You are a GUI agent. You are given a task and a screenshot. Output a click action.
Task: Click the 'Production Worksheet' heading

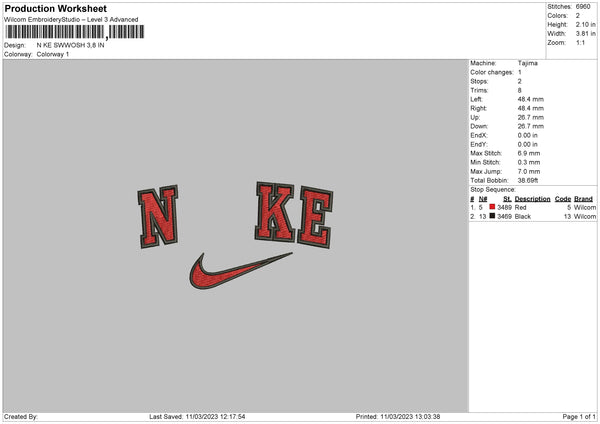tap(55, 8)
